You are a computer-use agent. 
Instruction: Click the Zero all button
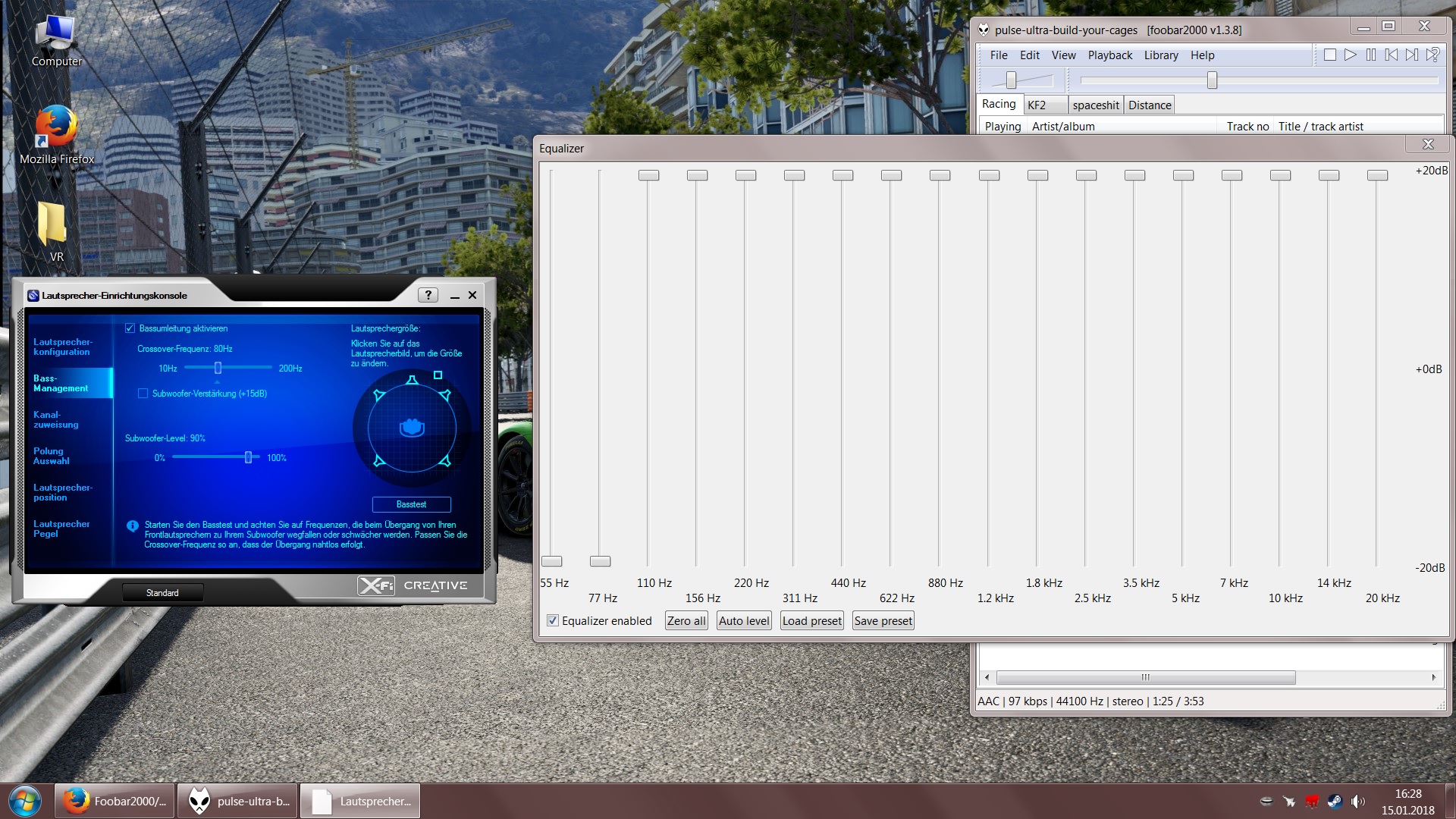point(686,620)
